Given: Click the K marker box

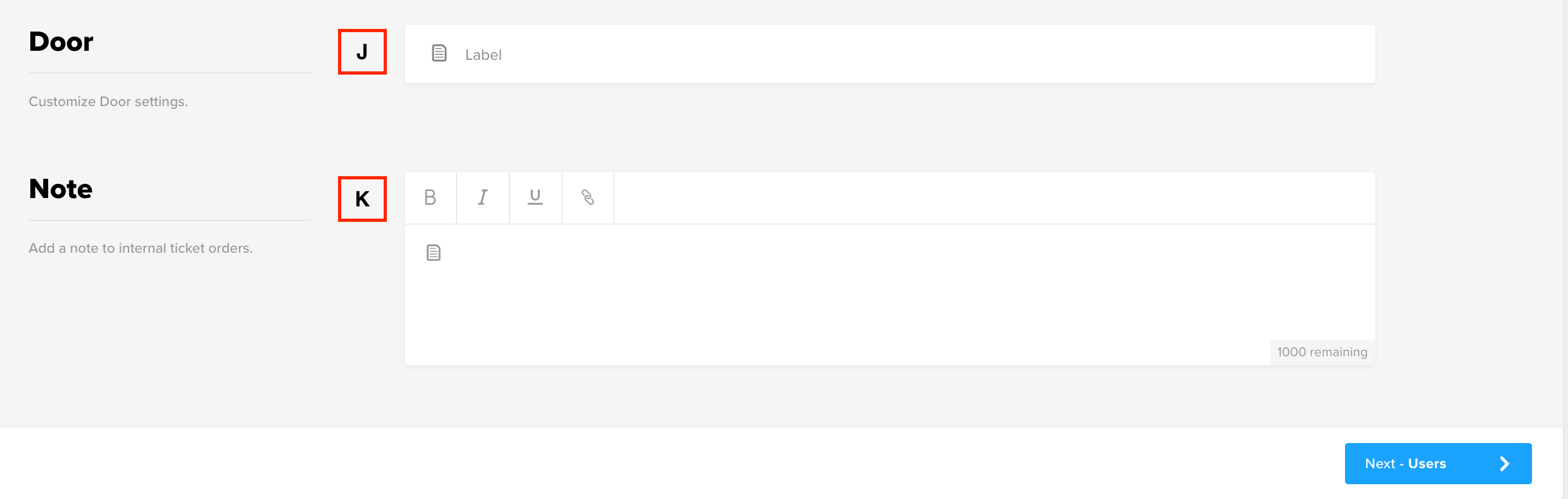Looking at the screenshot, I should click(362, 199).
